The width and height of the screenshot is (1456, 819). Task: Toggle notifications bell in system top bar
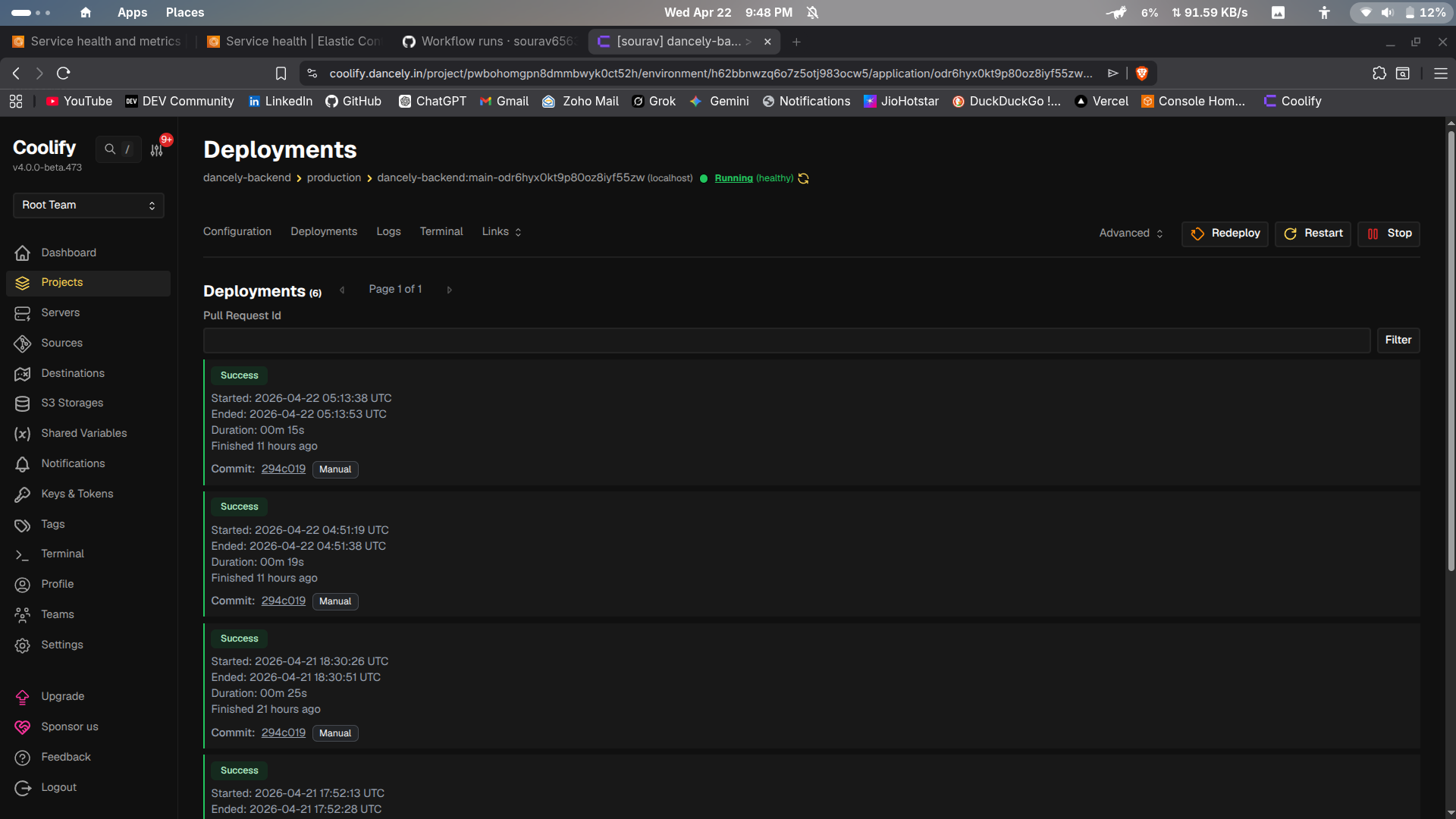coord(812,12)
